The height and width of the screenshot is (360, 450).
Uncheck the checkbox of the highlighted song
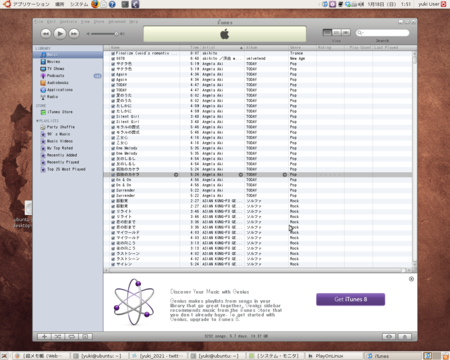(113, 175)
